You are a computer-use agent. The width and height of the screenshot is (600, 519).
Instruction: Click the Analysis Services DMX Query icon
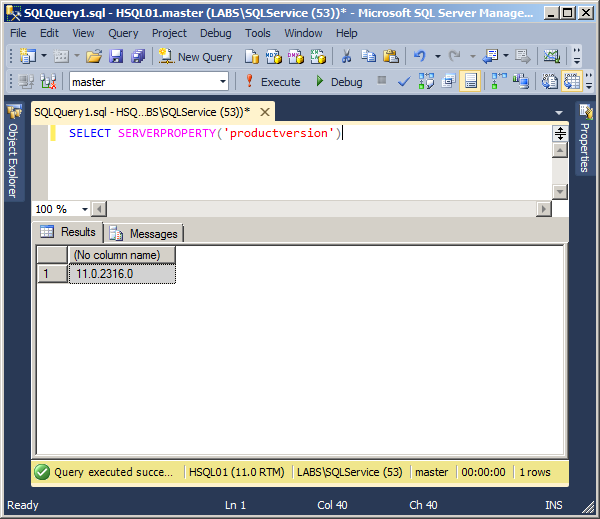(x=296, y=57)
